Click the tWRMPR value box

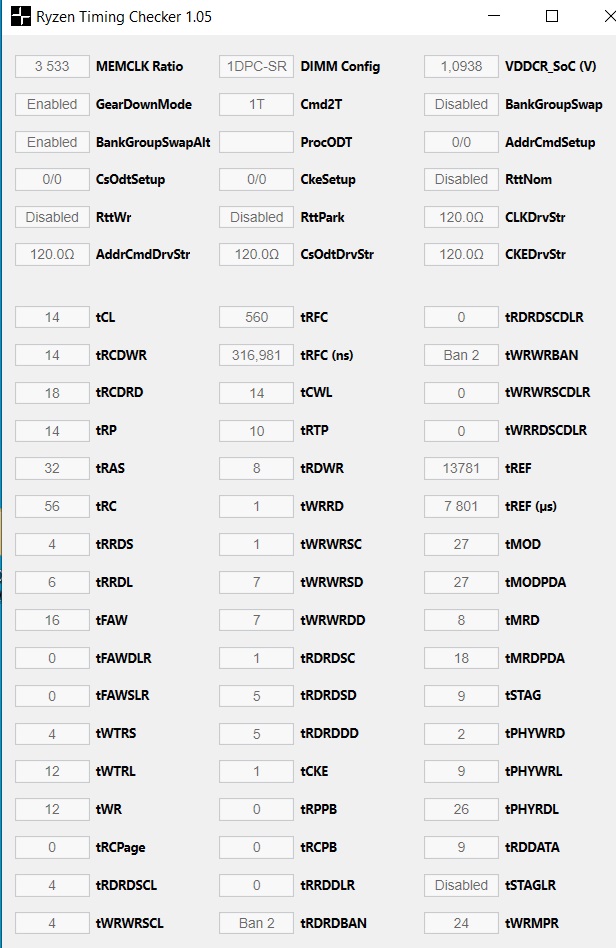(461, 923)
